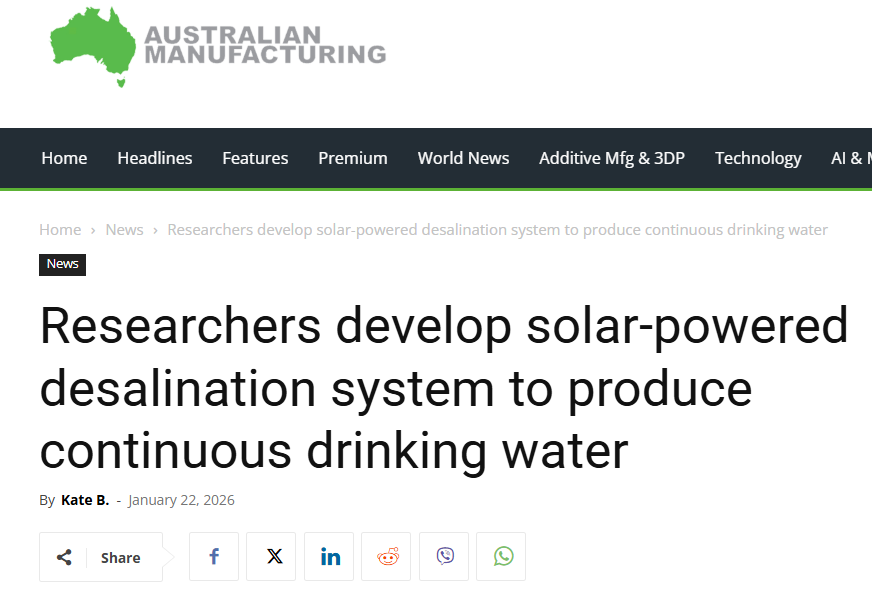This screenshot has width=872, height=605.
Task: Click the News category tag
Action: (62, 264)
